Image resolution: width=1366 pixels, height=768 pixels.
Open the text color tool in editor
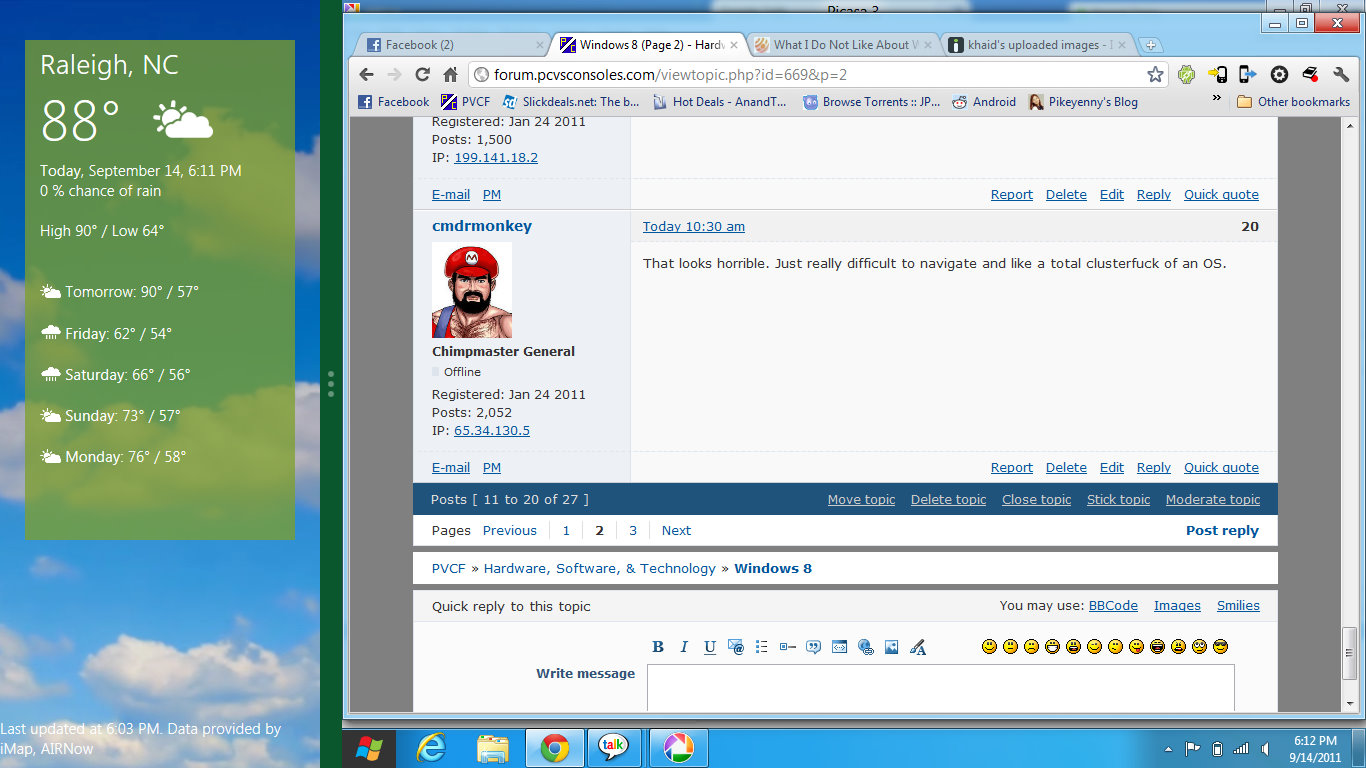coord(918,647)
